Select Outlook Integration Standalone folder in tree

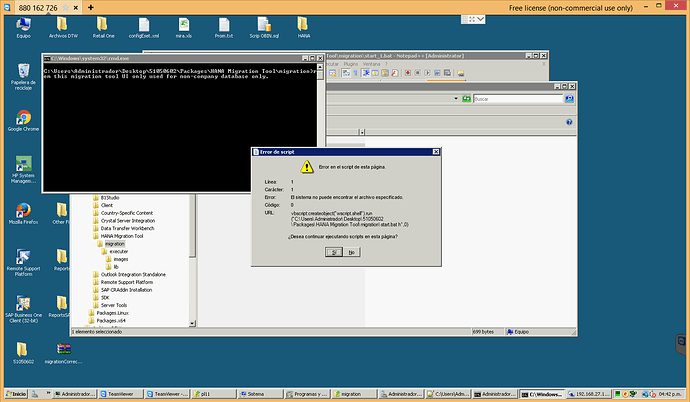click(133, 274)
